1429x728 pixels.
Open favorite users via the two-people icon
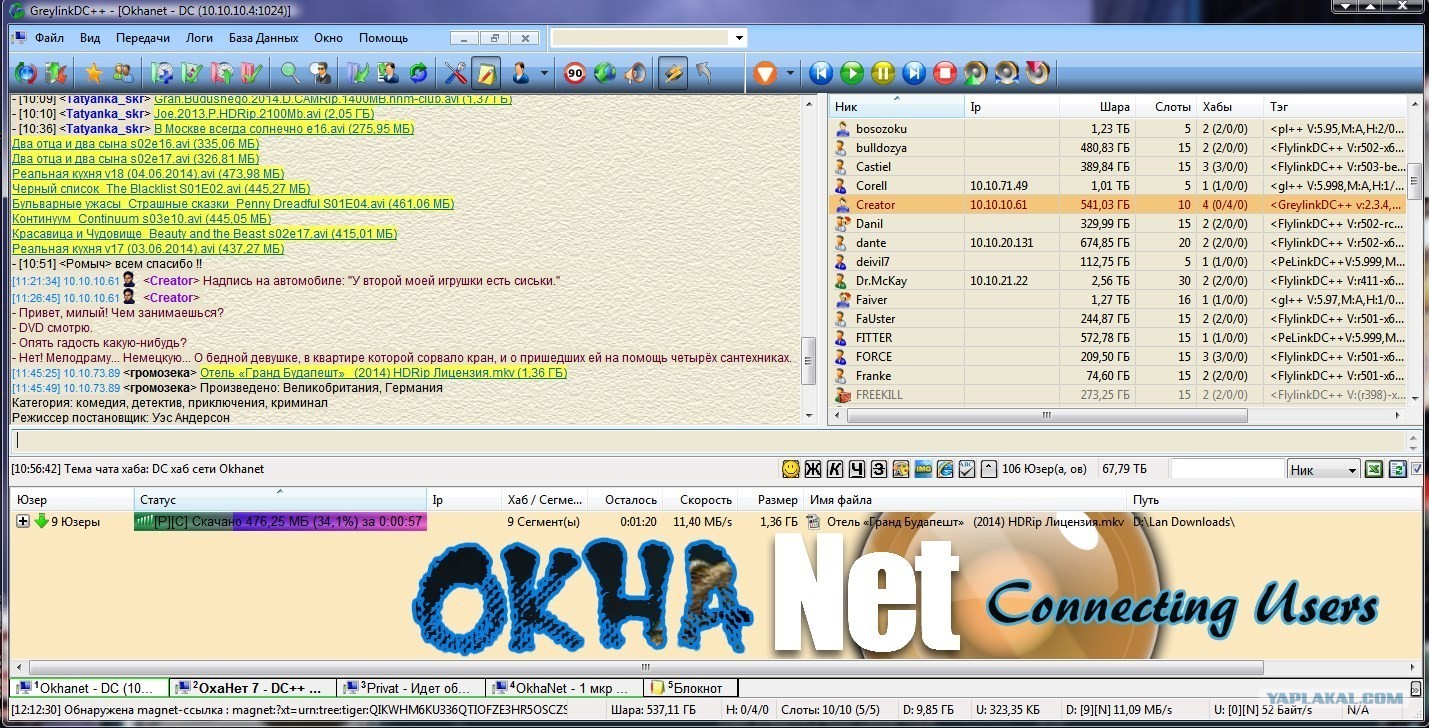coord(122,73)
